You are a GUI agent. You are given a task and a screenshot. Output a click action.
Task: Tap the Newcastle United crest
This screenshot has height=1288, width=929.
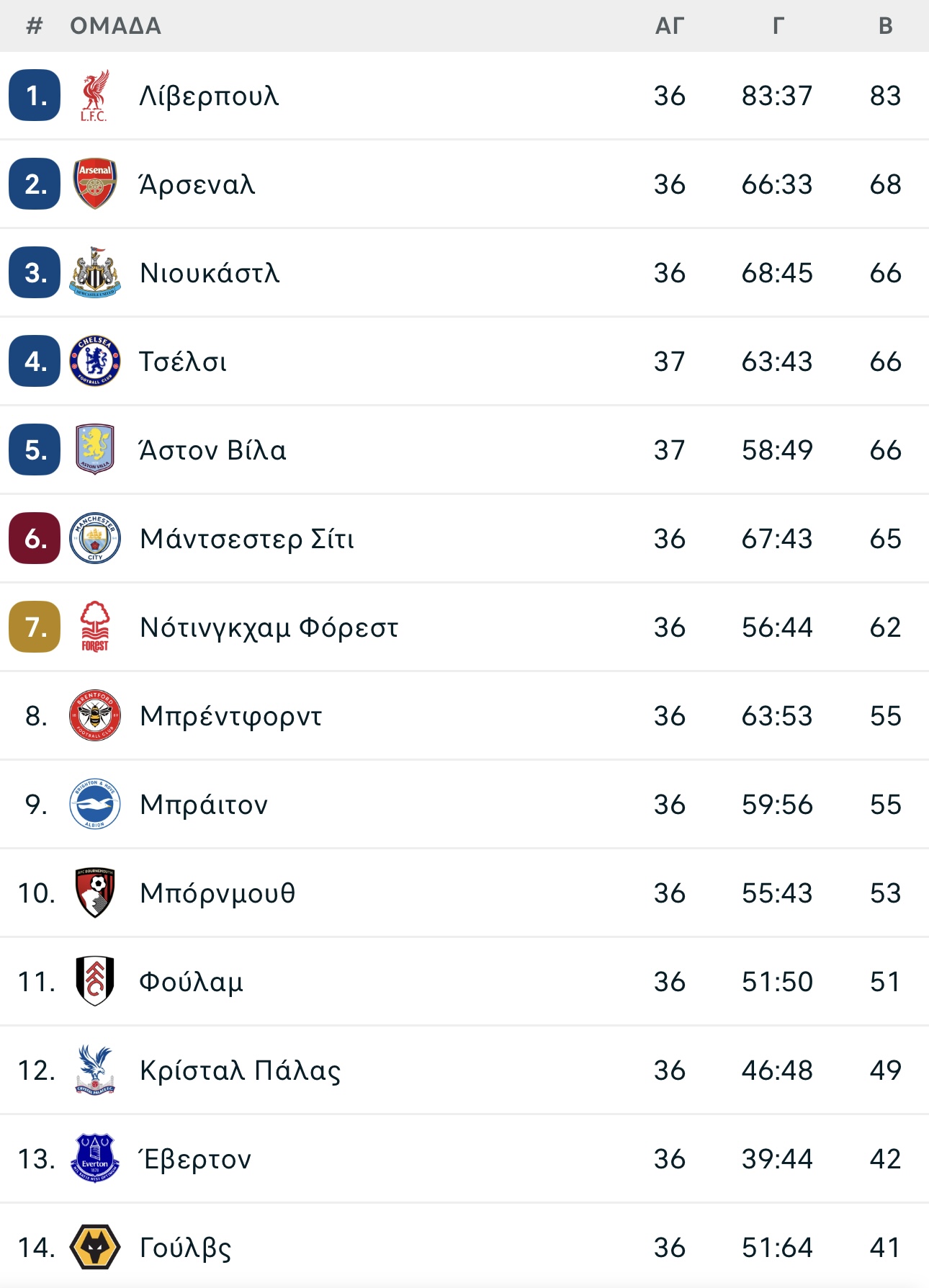coord(95,273)
